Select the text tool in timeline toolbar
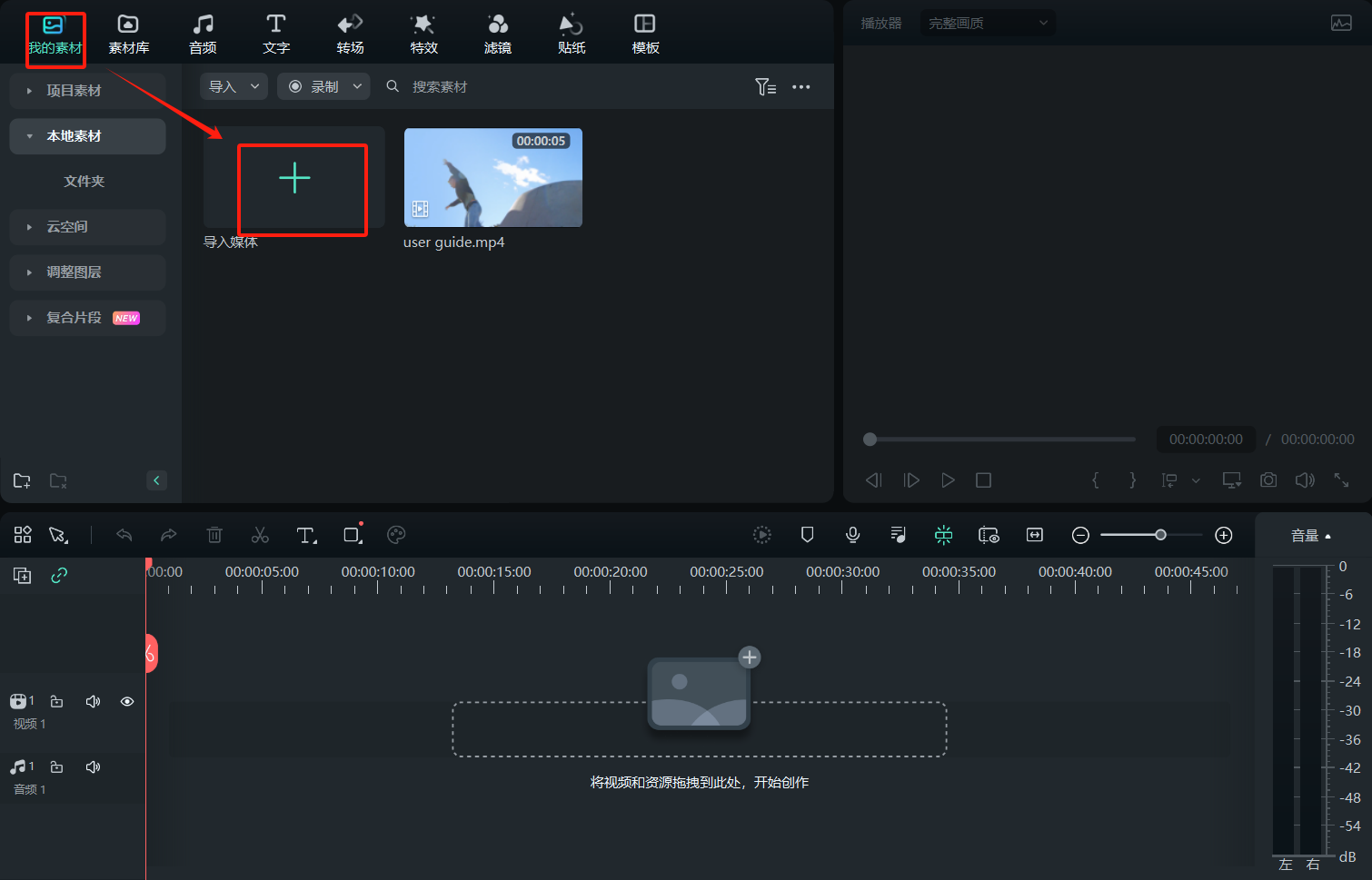This screenshot has height=880, width=1372. coord(306,535)
